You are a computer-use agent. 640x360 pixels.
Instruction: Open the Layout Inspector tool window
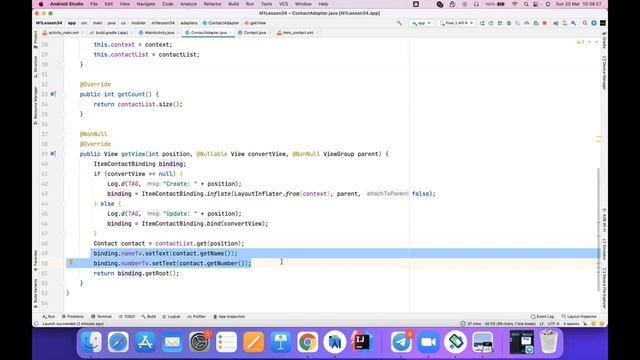(x=579, y=317)
